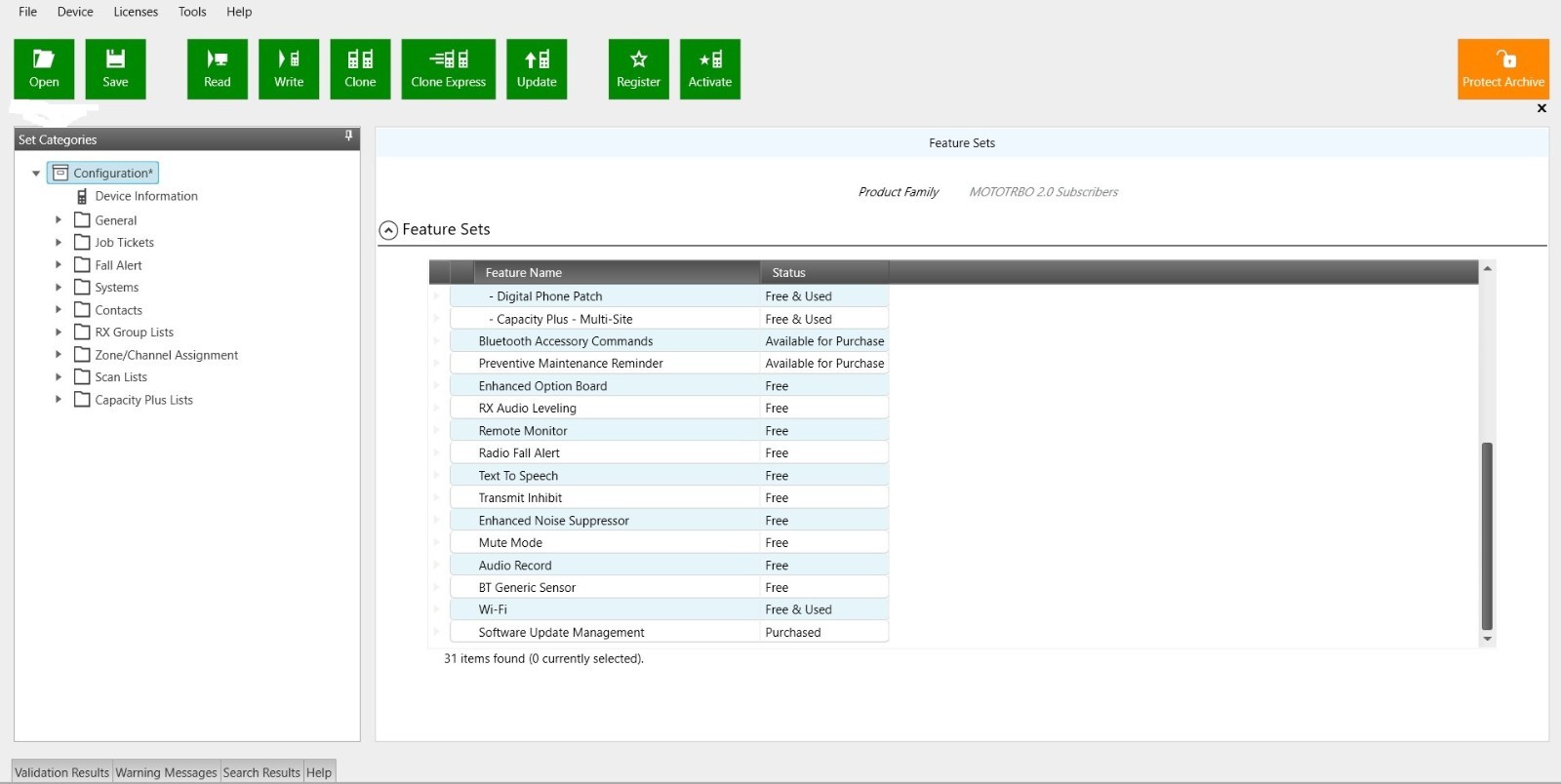Switch to the Warning Messages tab
1561x784 pixels.
(x=166, y=772)
